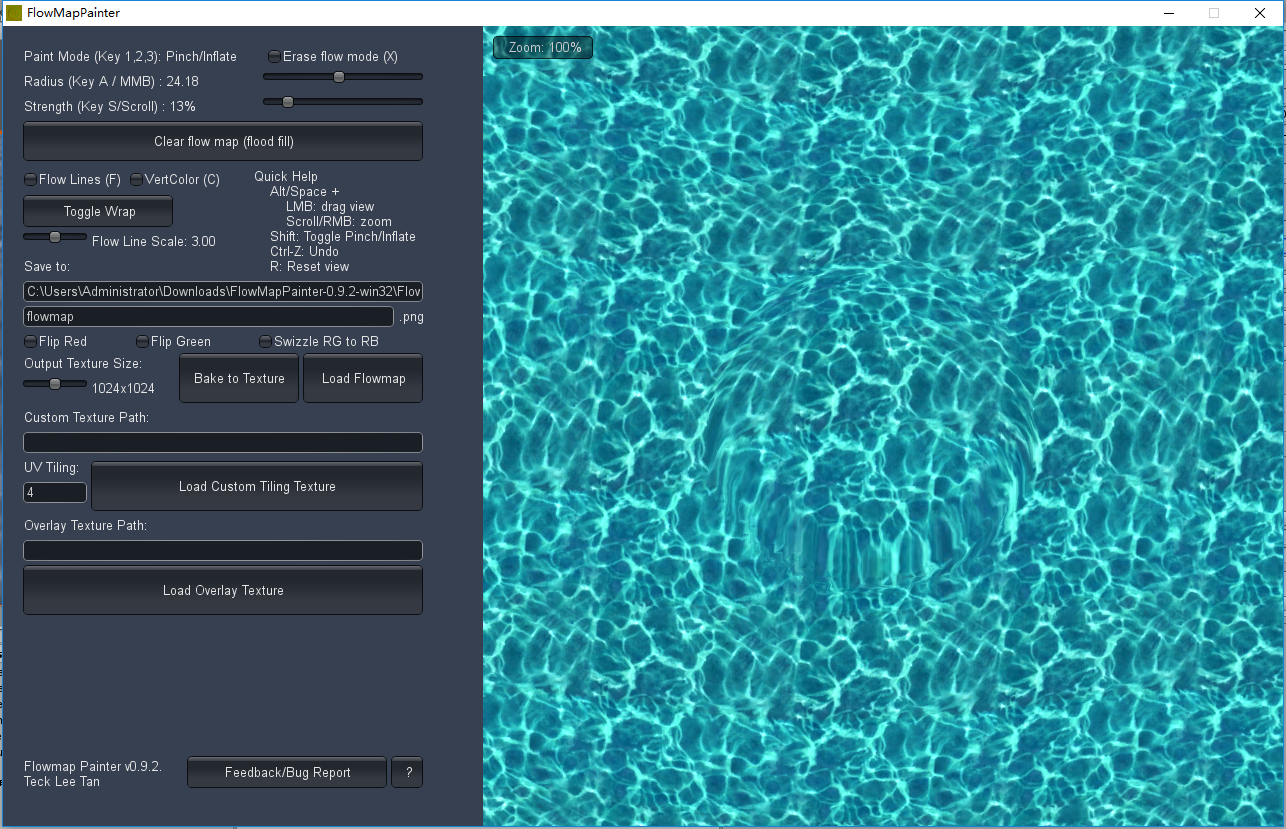
Task: Open the question mark help button
Action: [407, 772]
